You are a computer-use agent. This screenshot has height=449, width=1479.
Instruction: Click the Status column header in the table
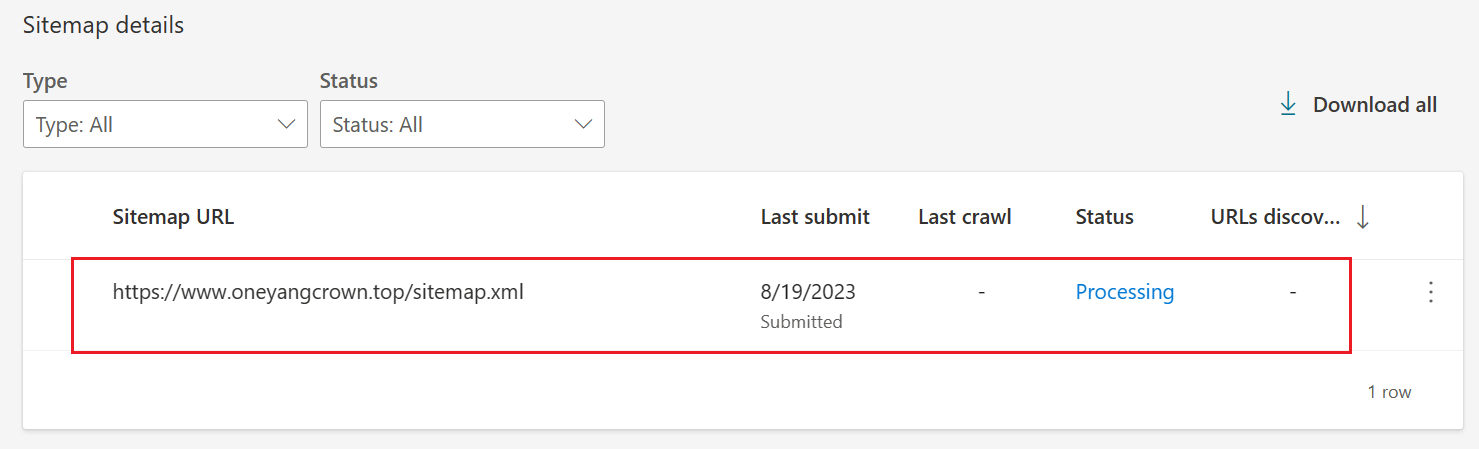1104,217
